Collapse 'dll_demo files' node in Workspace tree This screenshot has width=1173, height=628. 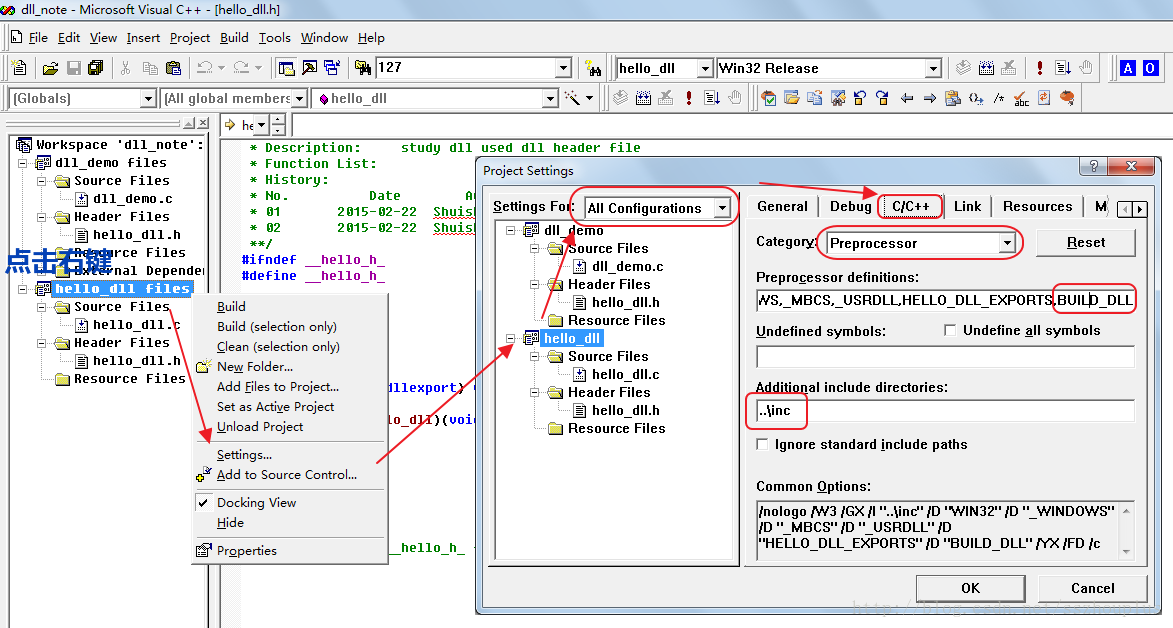[x=22, y=162]
